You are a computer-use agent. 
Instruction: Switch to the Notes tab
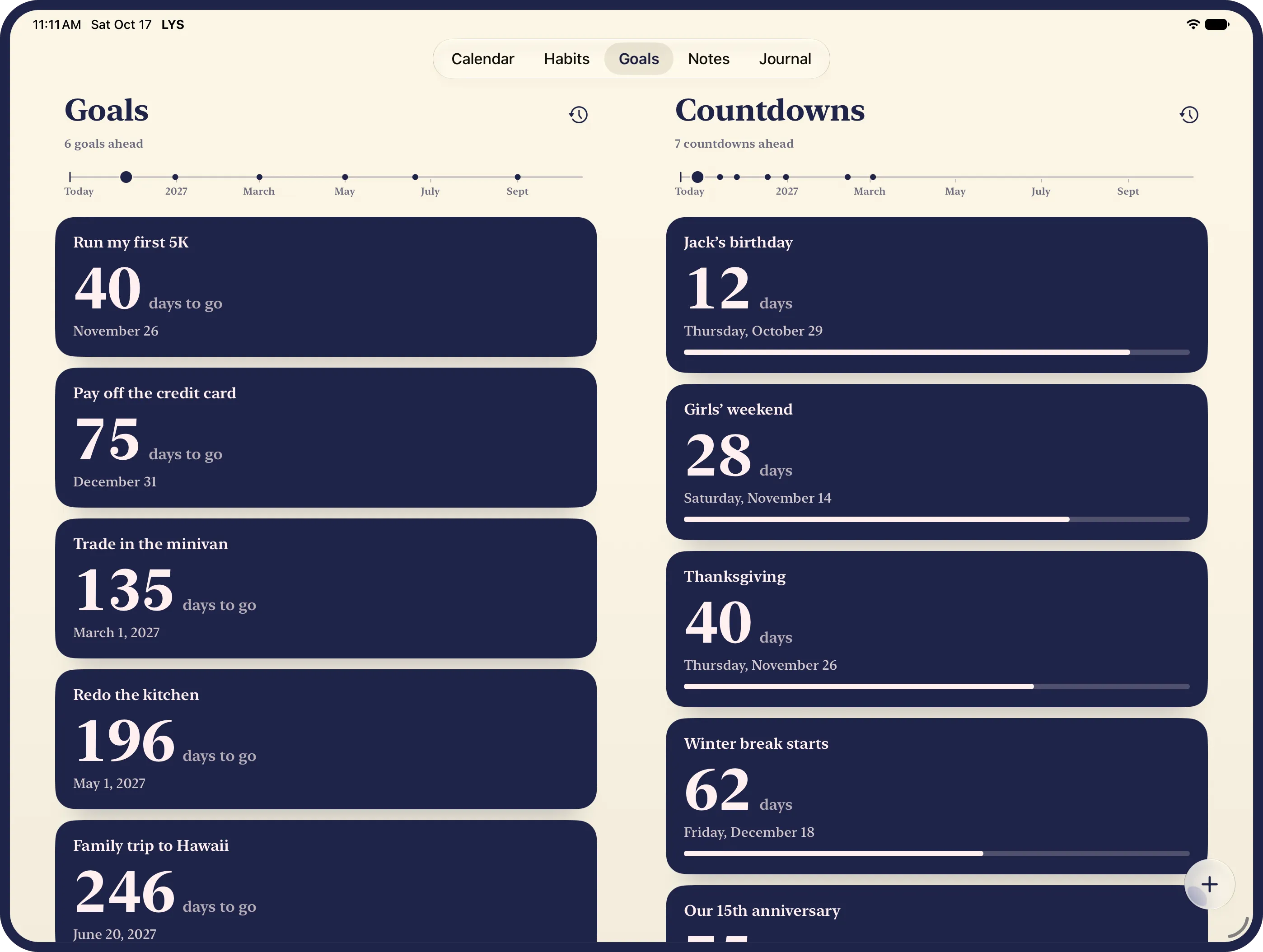(709, 59)
